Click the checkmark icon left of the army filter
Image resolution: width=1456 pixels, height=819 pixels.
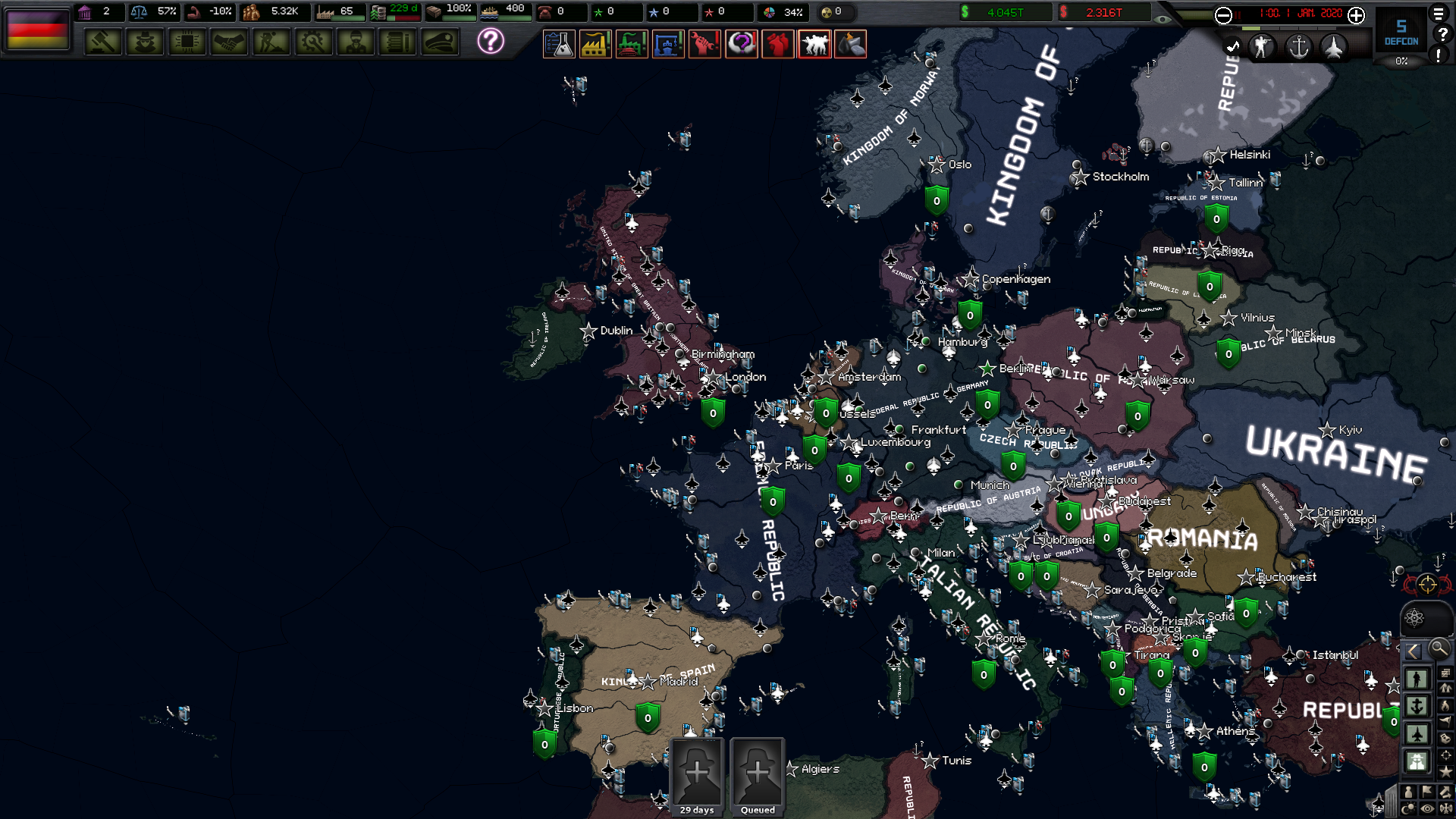pyautogui.click(x=1234, y=47)
